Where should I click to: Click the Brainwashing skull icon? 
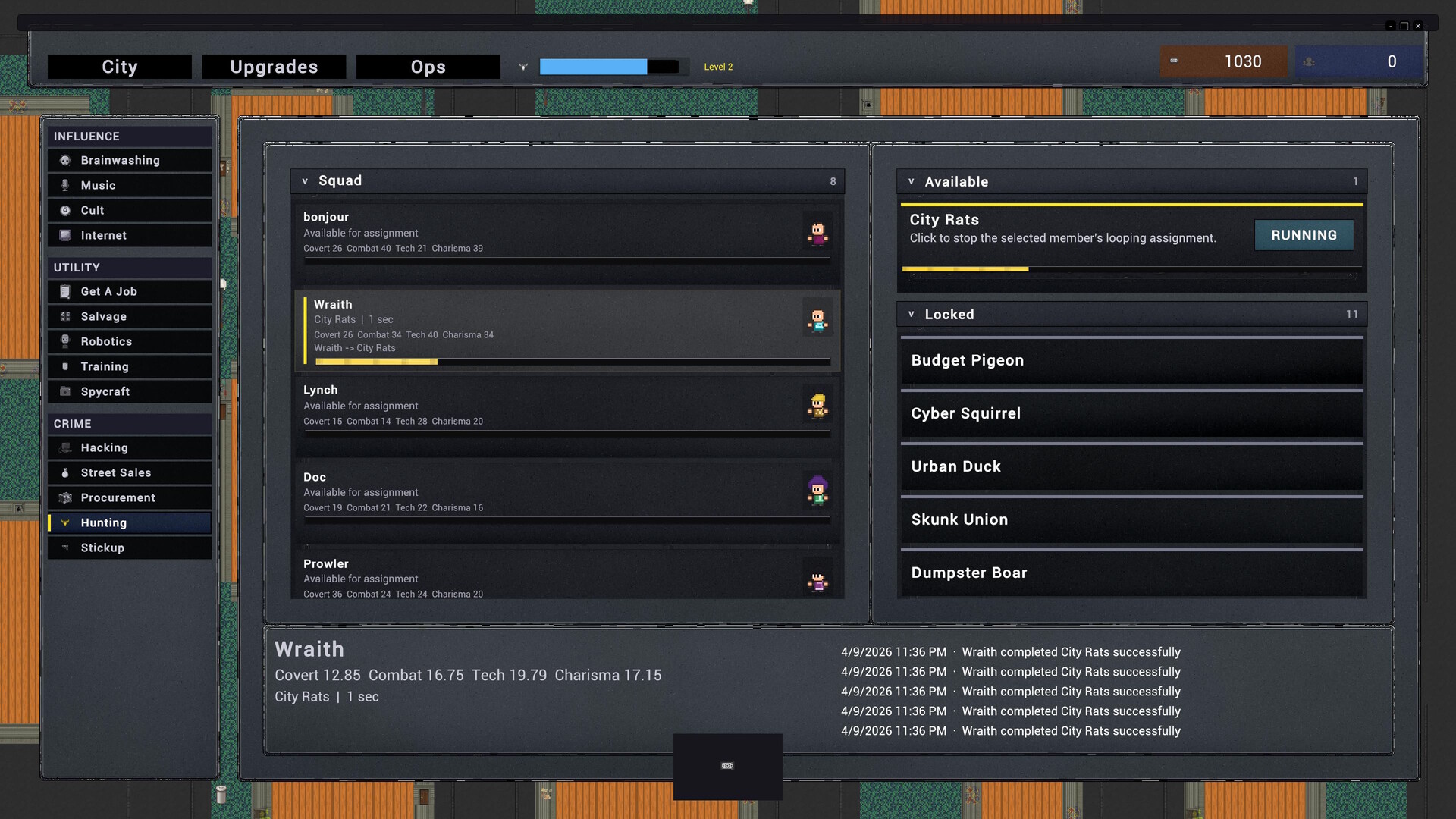tap(65, 160)
